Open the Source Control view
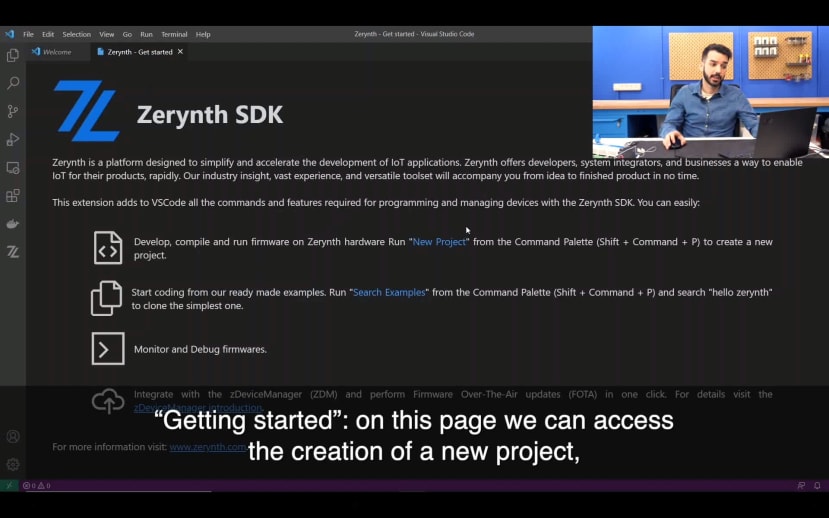829x518 pixels. click(13, 111)
